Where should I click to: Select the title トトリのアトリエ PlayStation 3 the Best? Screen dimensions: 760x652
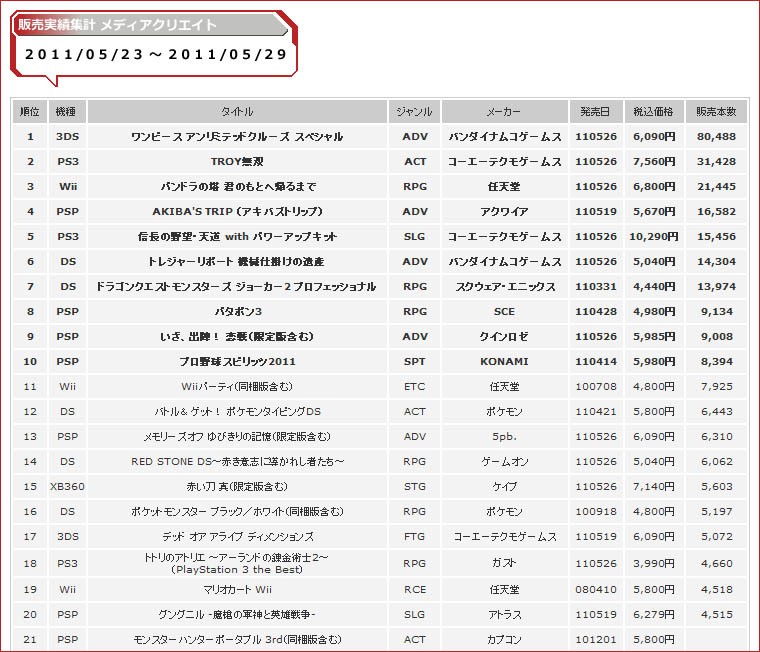click(237, 563)
